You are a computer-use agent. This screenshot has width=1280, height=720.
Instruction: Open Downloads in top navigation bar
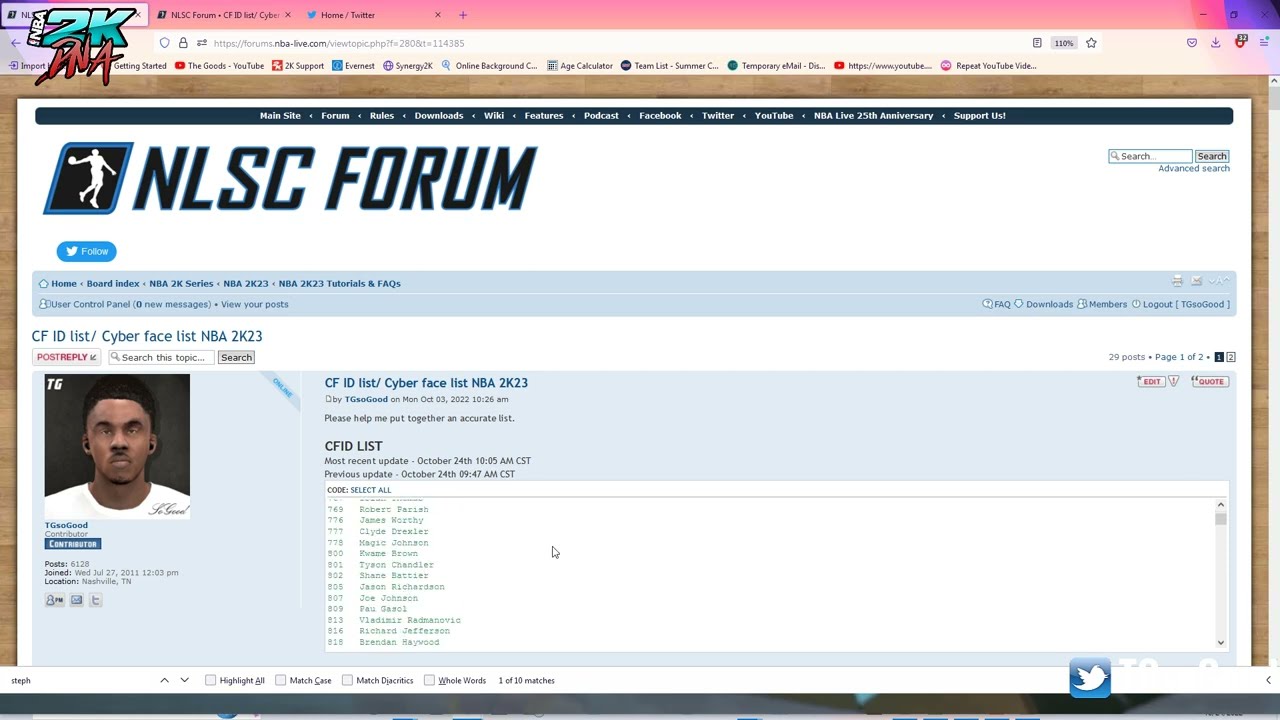439,115
